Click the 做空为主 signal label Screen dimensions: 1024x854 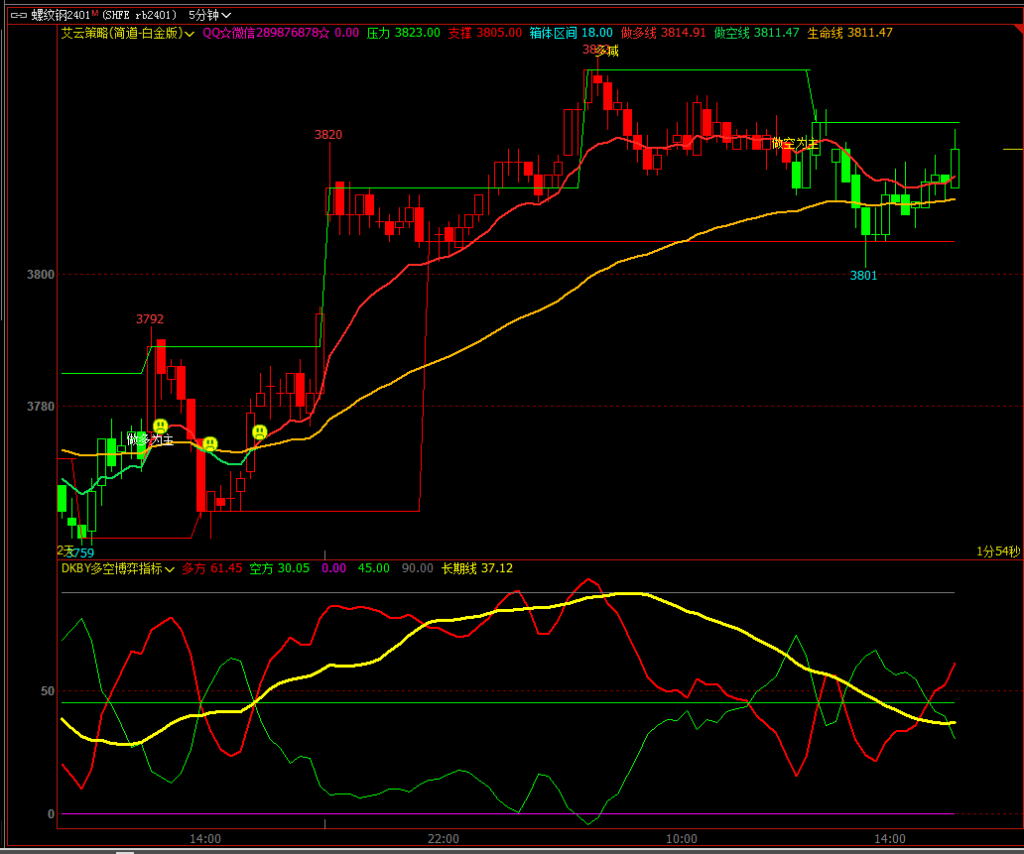click(795, 143)
